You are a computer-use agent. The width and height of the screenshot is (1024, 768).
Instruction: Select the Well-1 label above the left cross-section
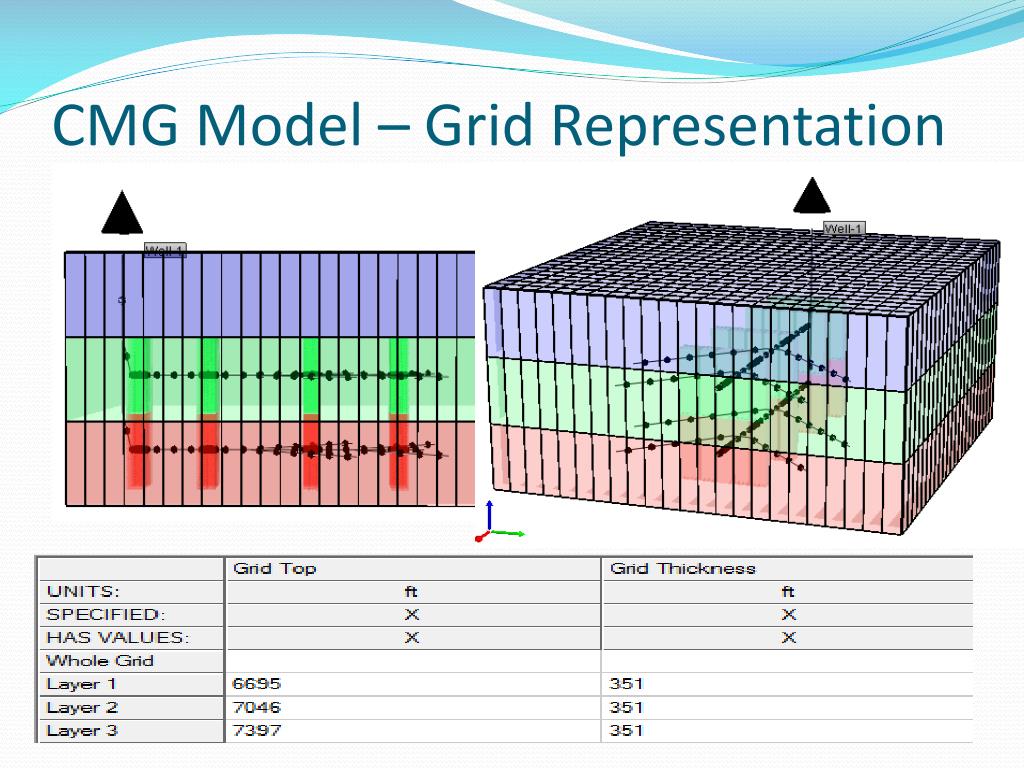(165, 251)
